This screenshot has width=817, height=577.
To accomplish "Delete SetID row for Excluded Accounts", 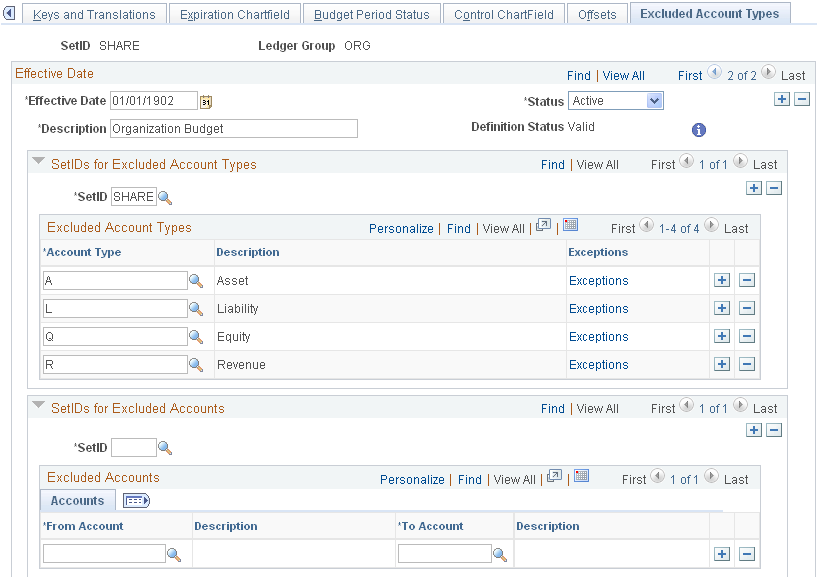I will [774, 430].
